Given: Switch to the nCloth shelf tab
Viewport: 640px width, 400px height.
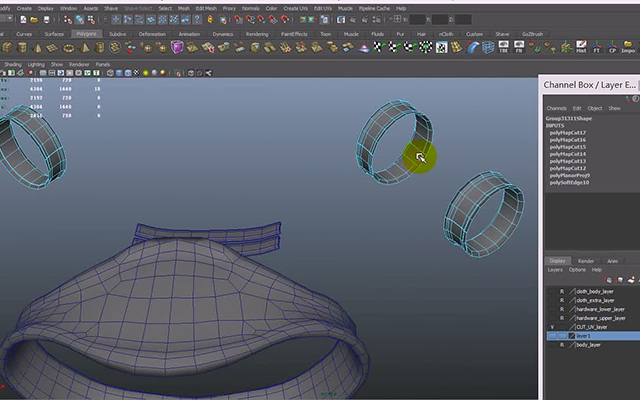Looking at the screenshot, I should point(446,34).
